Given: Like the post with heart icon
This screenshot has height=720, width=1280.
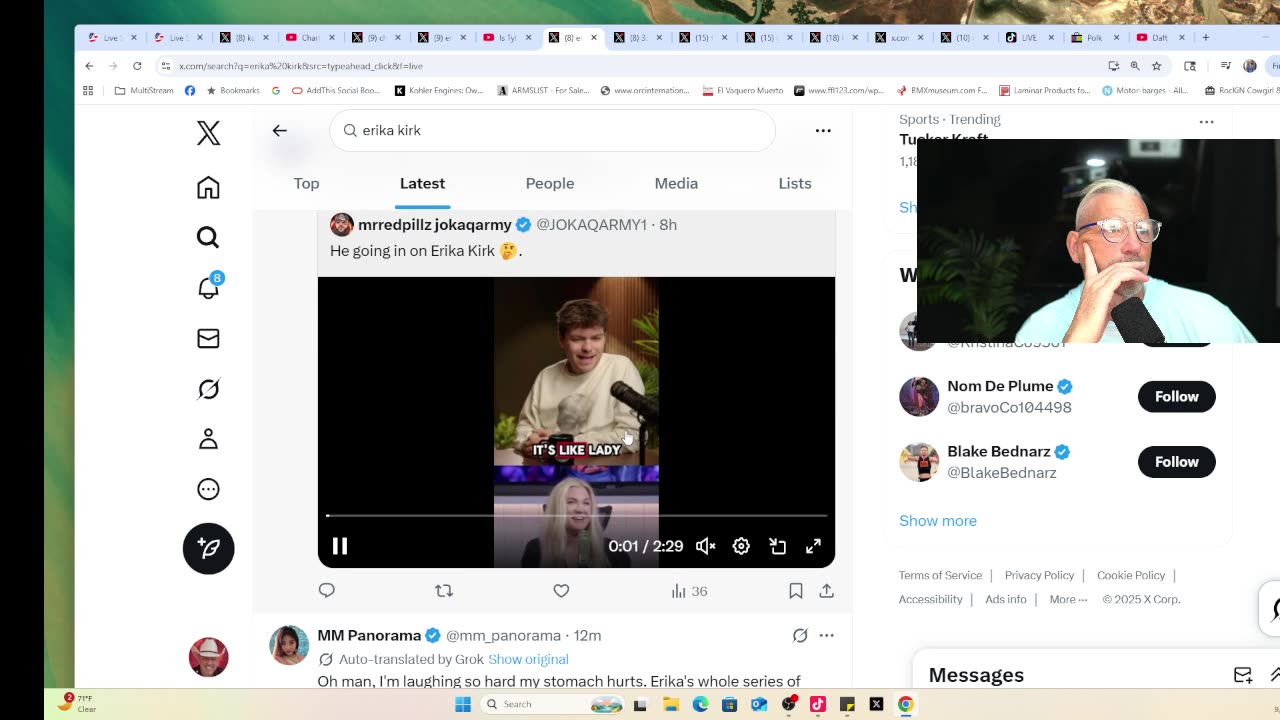Looking at the screenshot, I should coord(561,591).
